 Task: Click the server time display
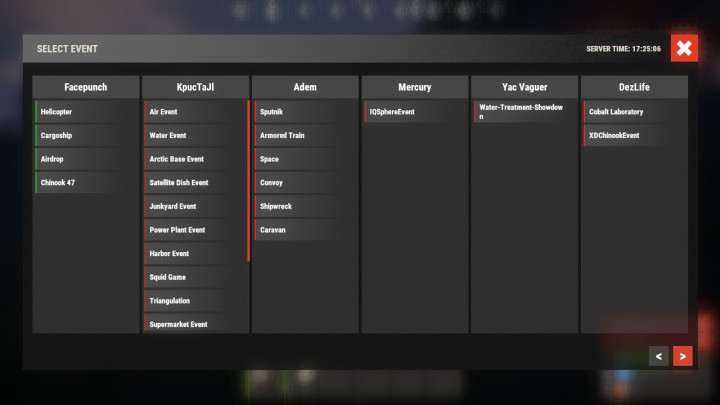(624, 49)
